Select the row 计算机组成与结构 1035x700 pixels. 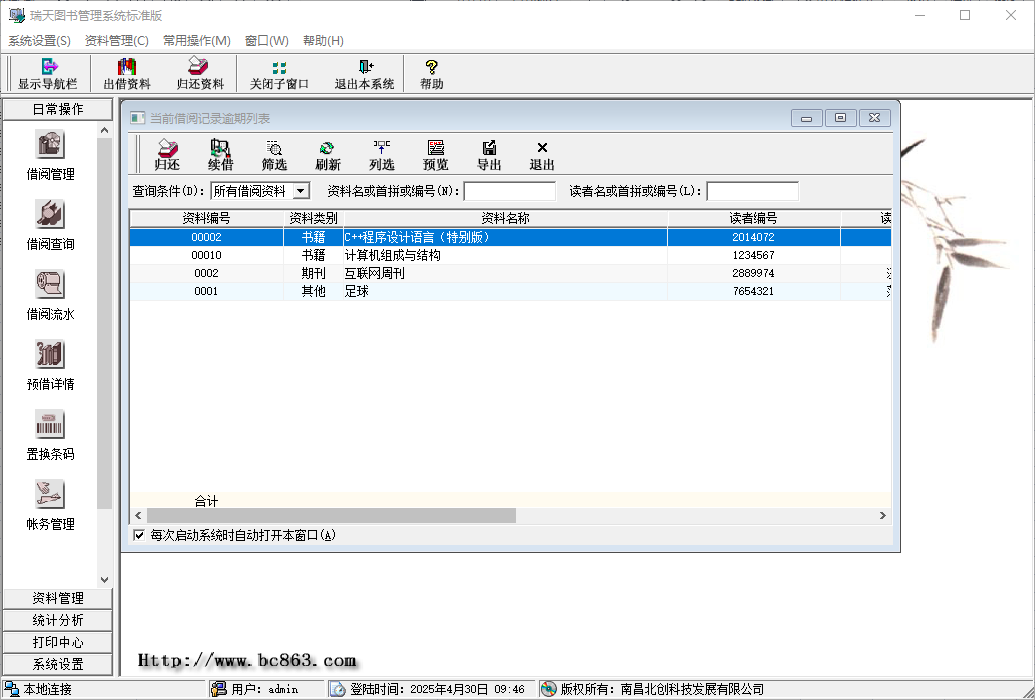coord(510,255)
